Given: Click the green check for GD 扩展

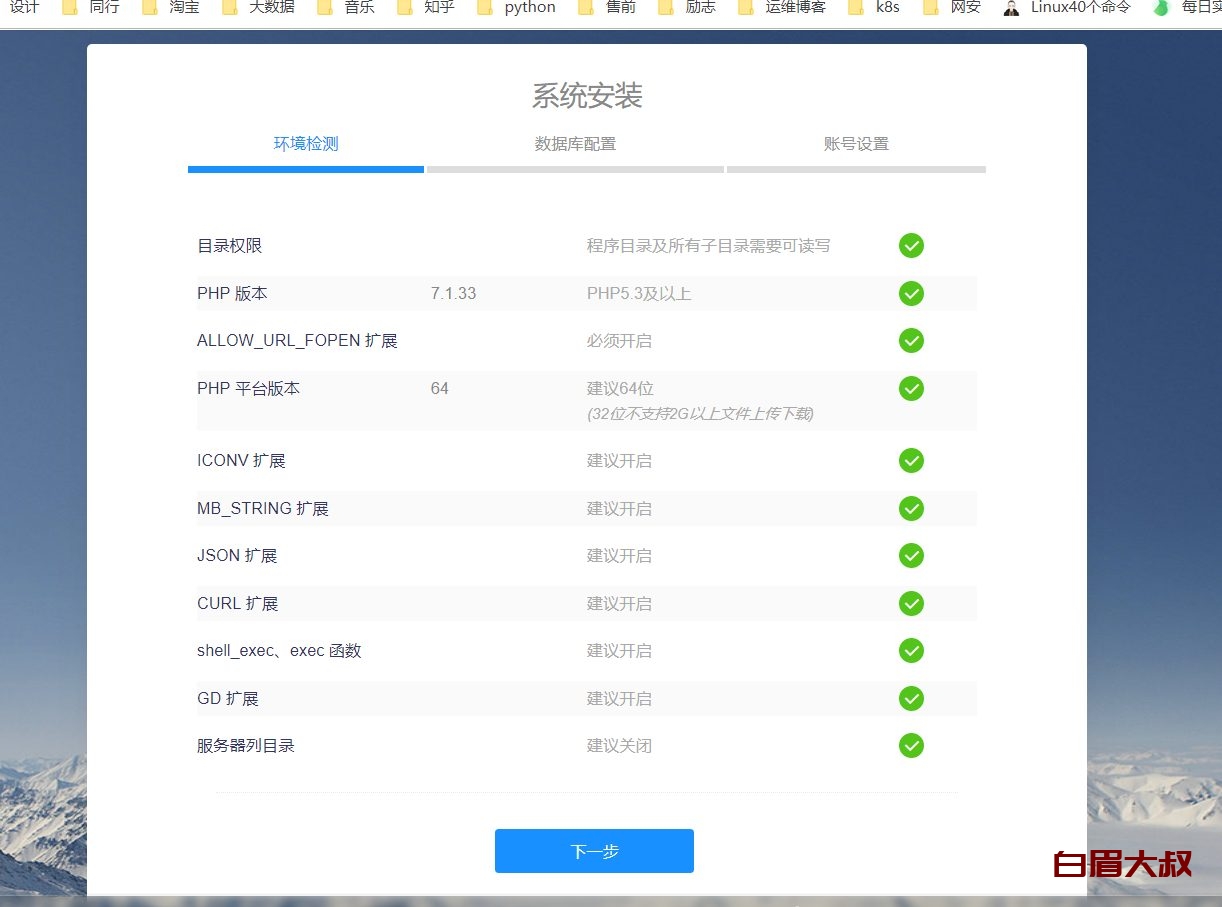Looking at the screenshot, I should pyautogui.click(x=911, y=698).
